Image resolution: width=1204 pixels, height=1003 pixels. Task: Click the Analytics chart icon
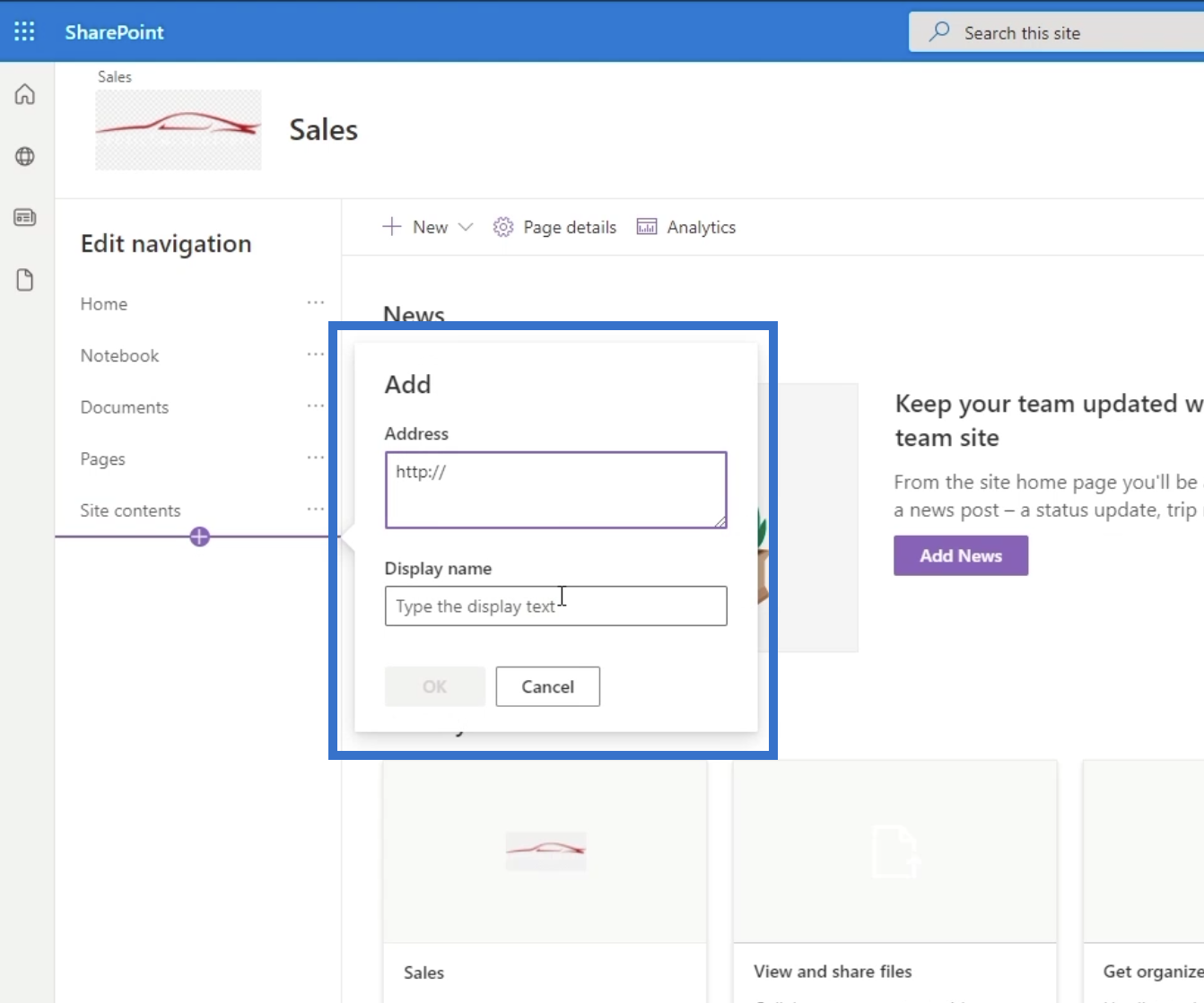coord(647,227)
